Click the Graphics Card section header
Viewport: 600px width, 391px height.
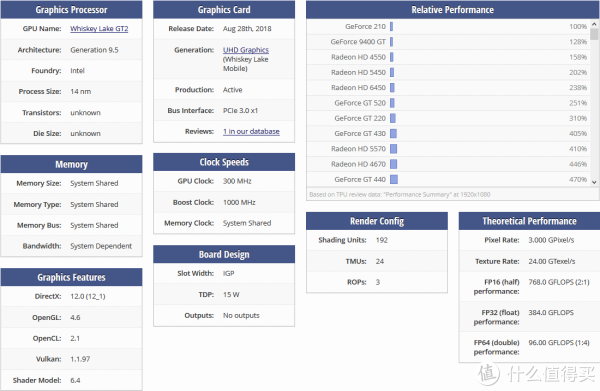pyautogui.click(x=224, y=10)
